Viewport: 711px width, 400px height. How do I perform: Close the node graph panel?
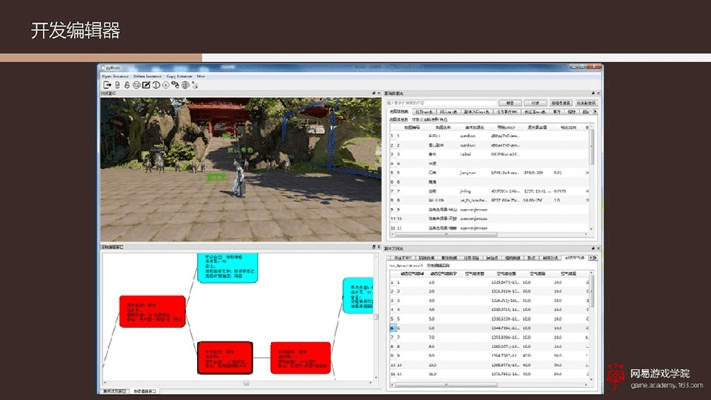pyautogui.click(x=379, y=247)
